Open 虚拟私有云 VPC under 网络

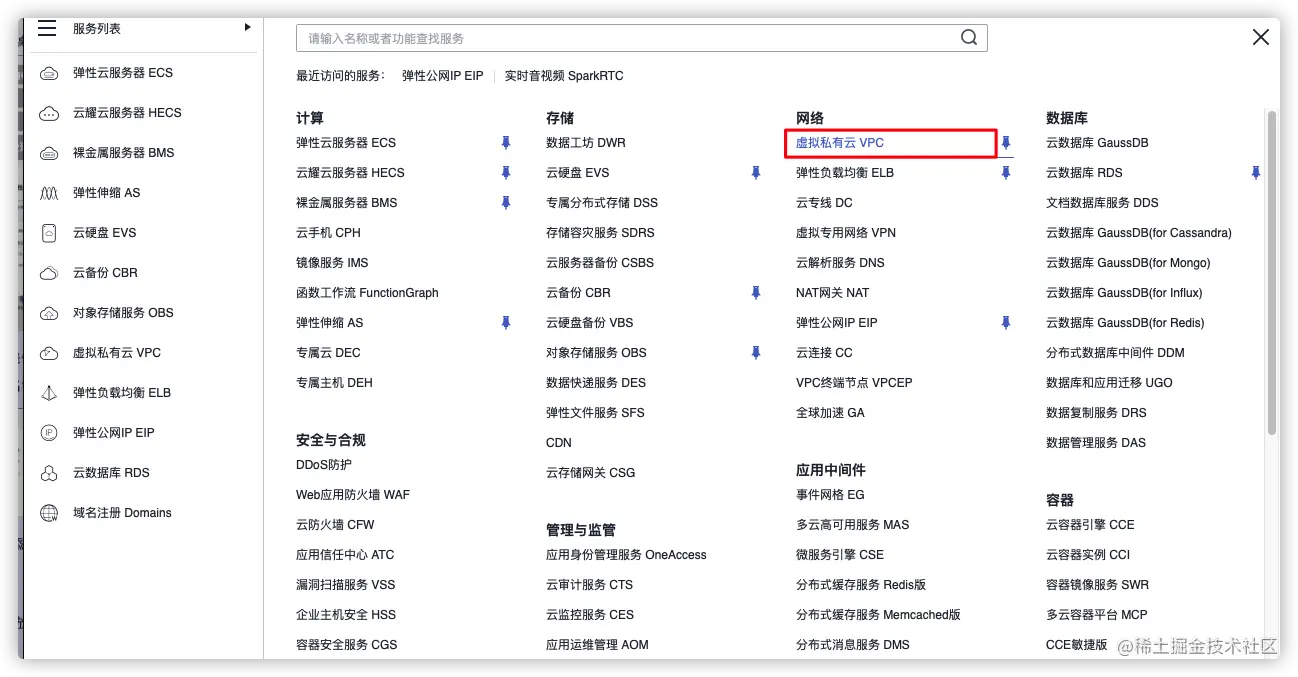click(x=840, y=143)
